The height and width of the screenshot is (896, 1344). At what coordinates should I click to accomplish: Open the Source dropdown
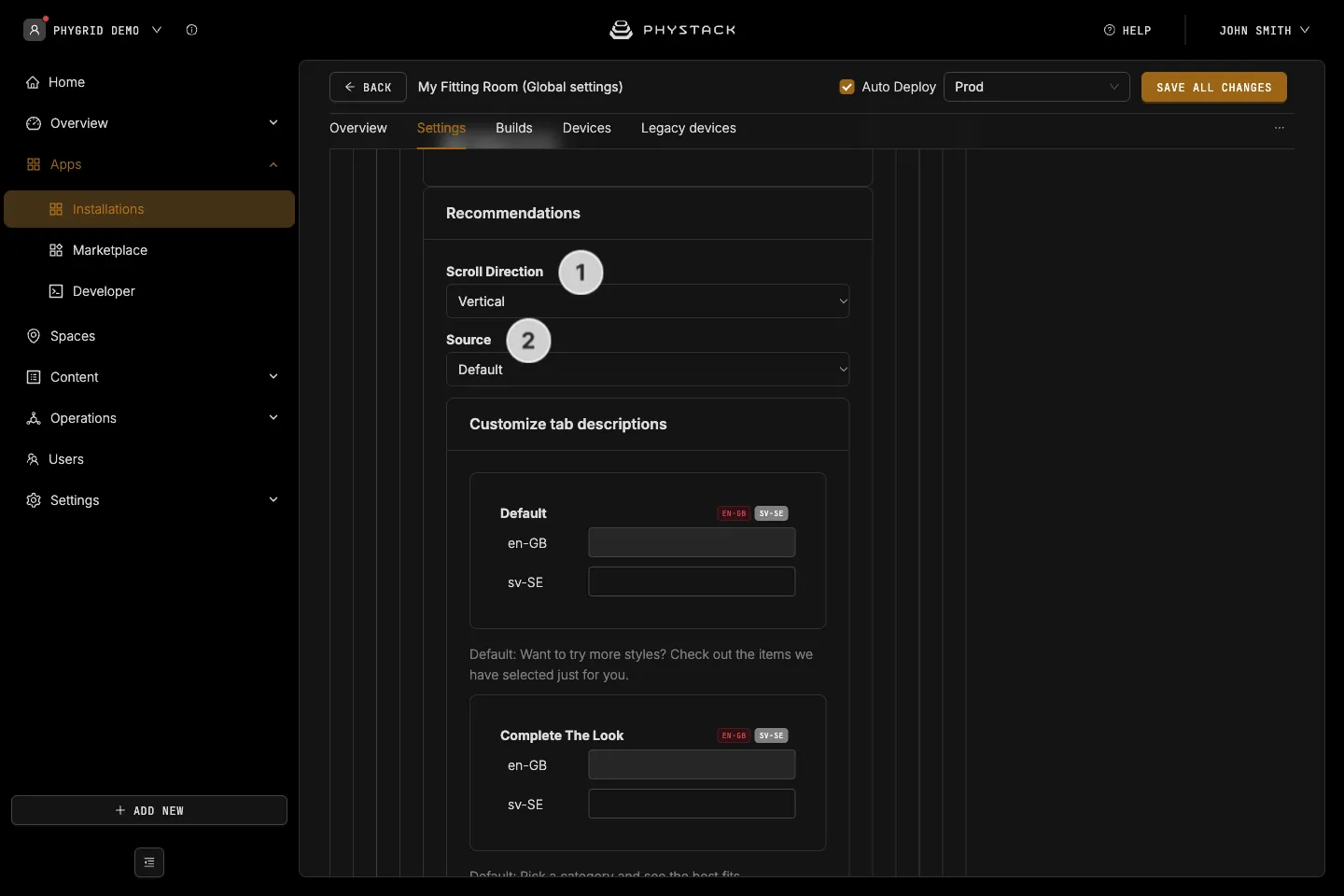tap(648, 370)
